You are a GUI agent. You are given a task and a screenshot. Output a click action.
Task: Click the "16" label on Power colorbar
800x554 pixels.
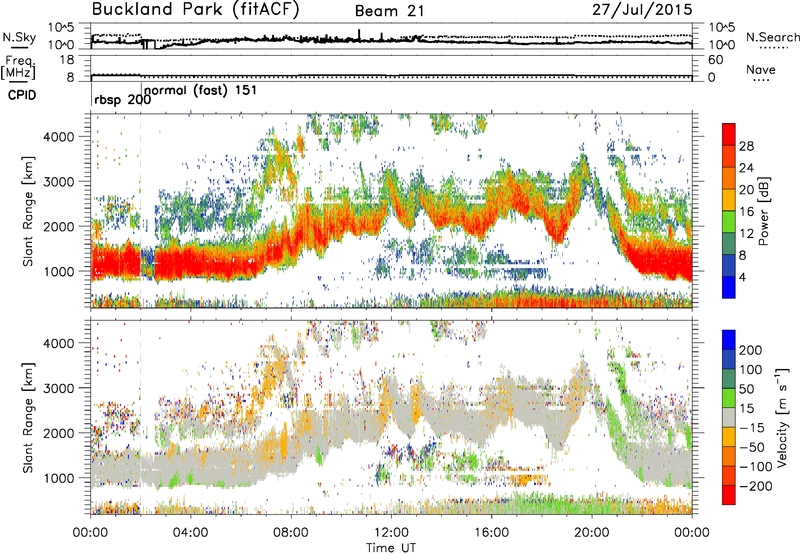click(746, 212)
